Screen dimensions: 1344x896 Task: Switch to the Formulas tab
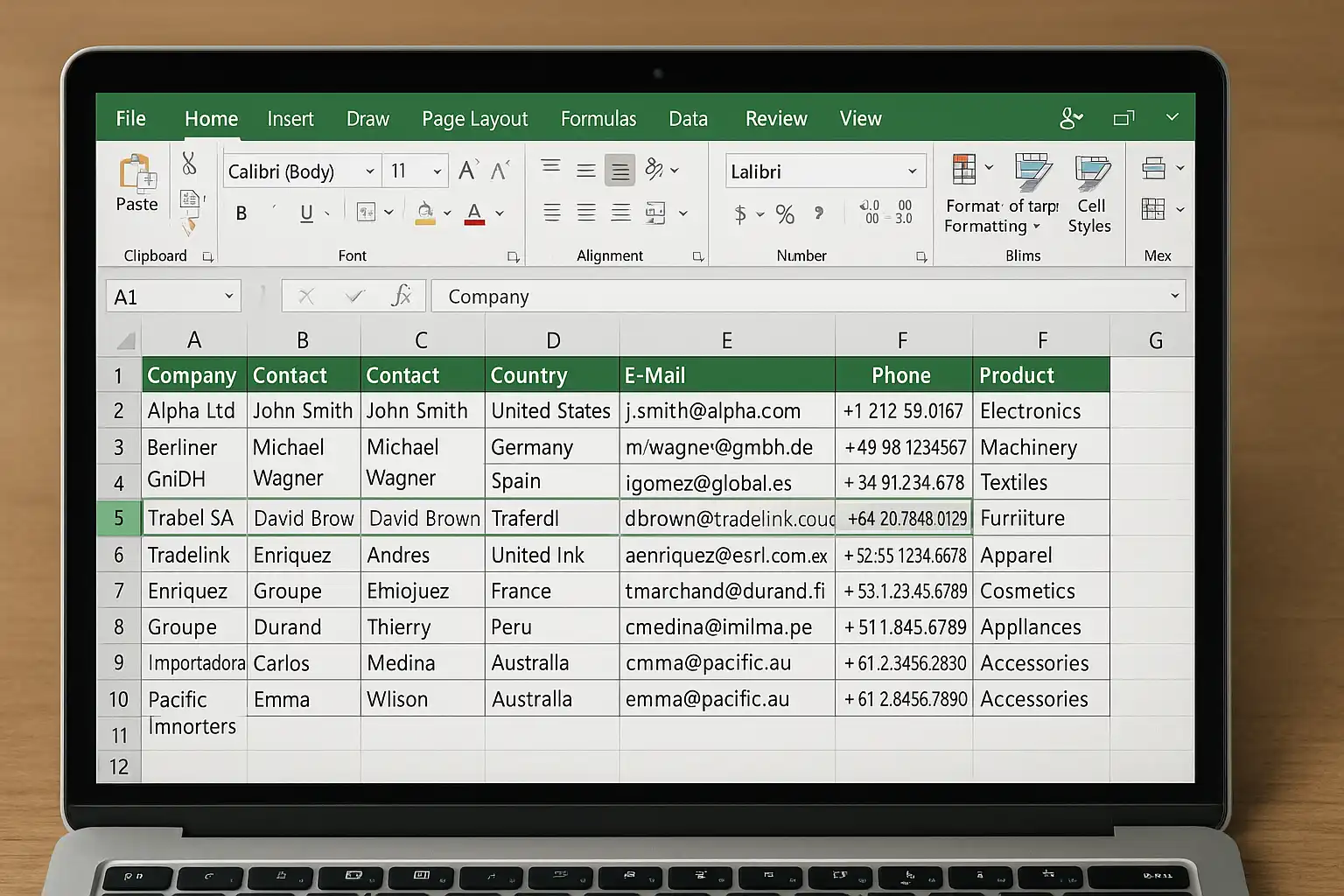[x=598, y=119]
